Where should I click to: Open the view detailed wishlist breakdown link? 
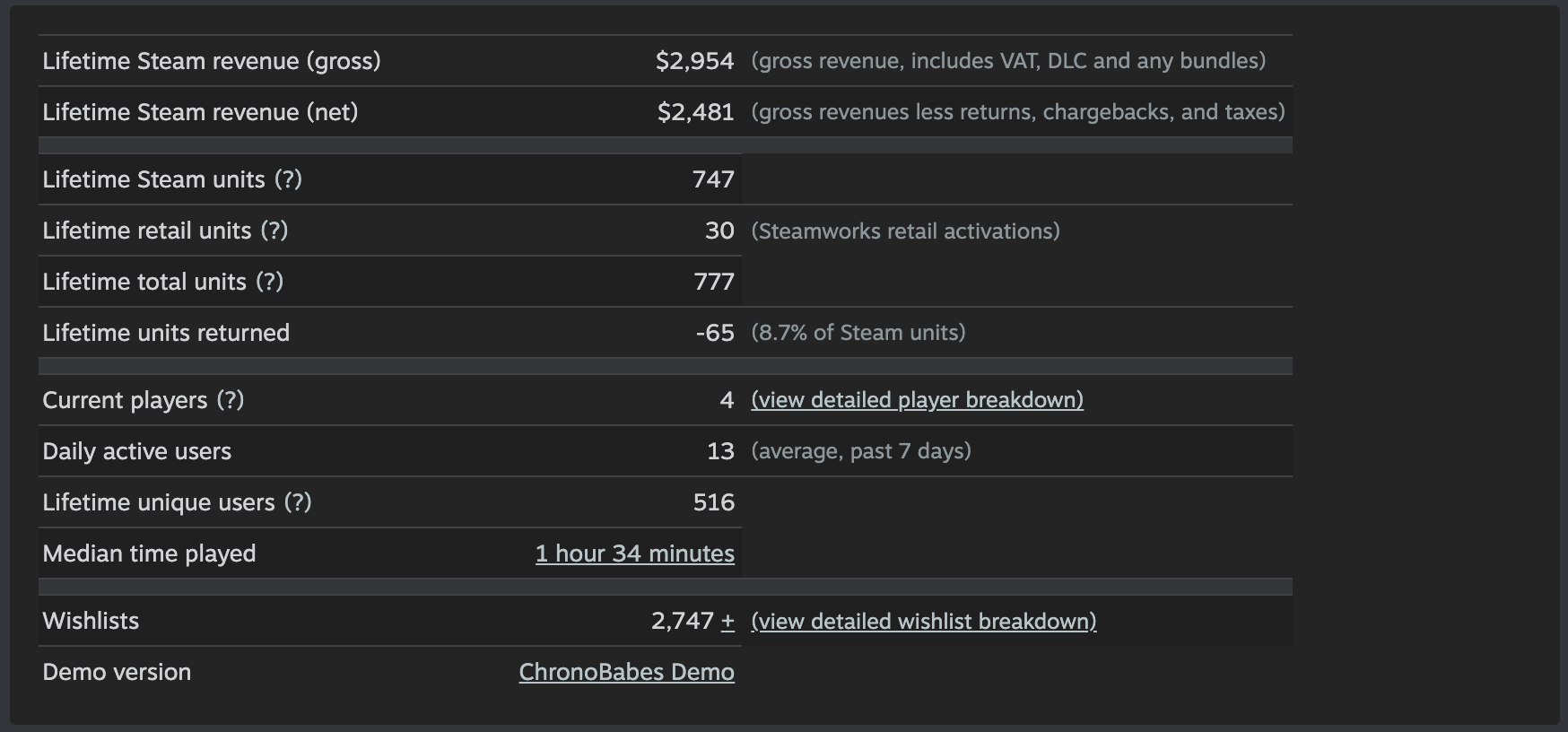(923, 621)
